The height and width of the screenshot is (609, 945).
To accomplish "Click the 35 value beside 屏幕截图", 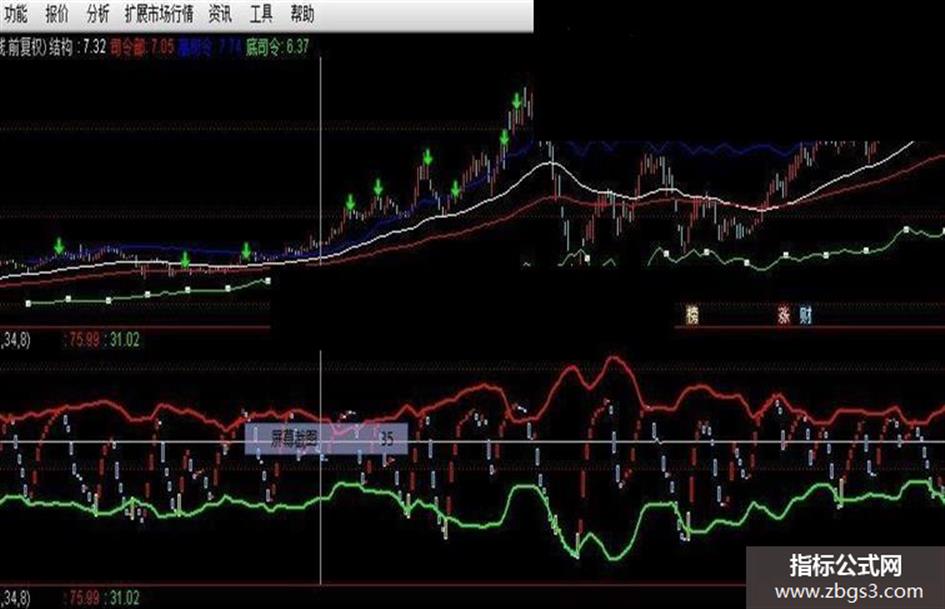I will [386, 439].
